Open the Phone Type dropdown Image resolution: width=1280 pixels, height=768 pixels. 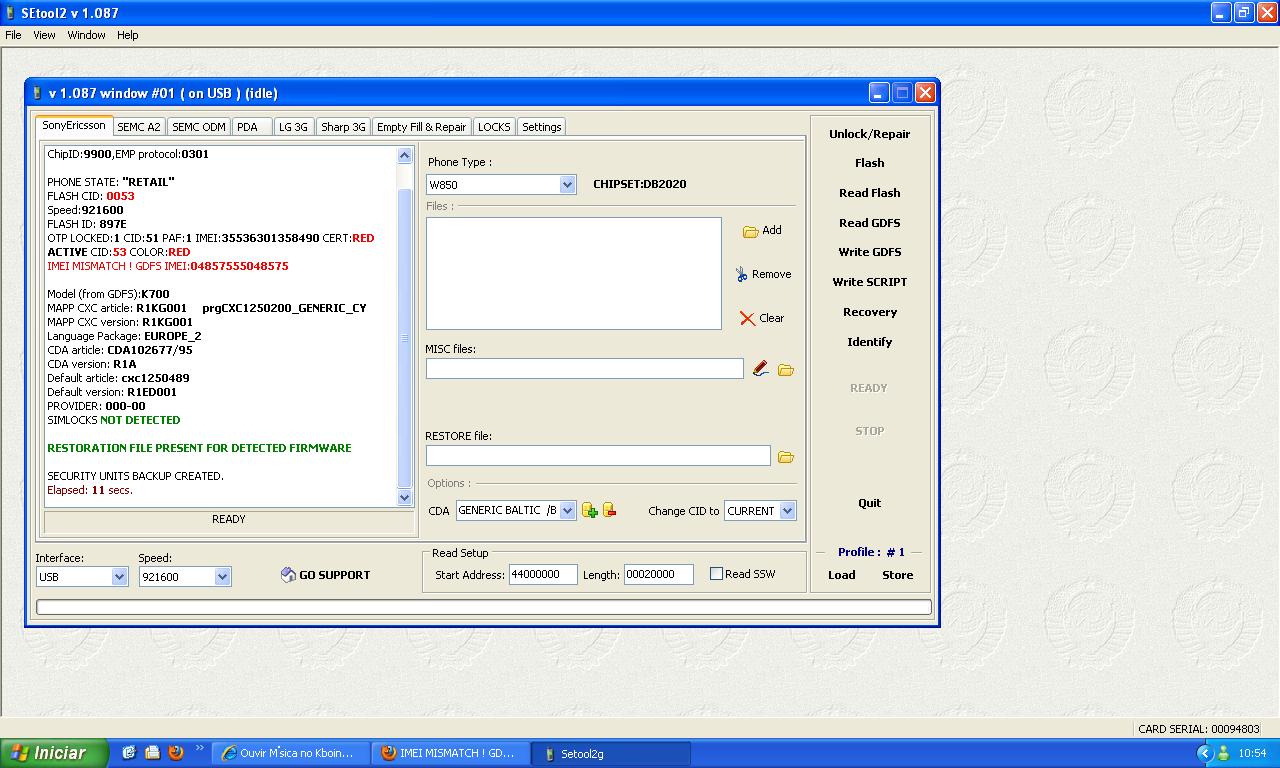(x=567, y=185)
